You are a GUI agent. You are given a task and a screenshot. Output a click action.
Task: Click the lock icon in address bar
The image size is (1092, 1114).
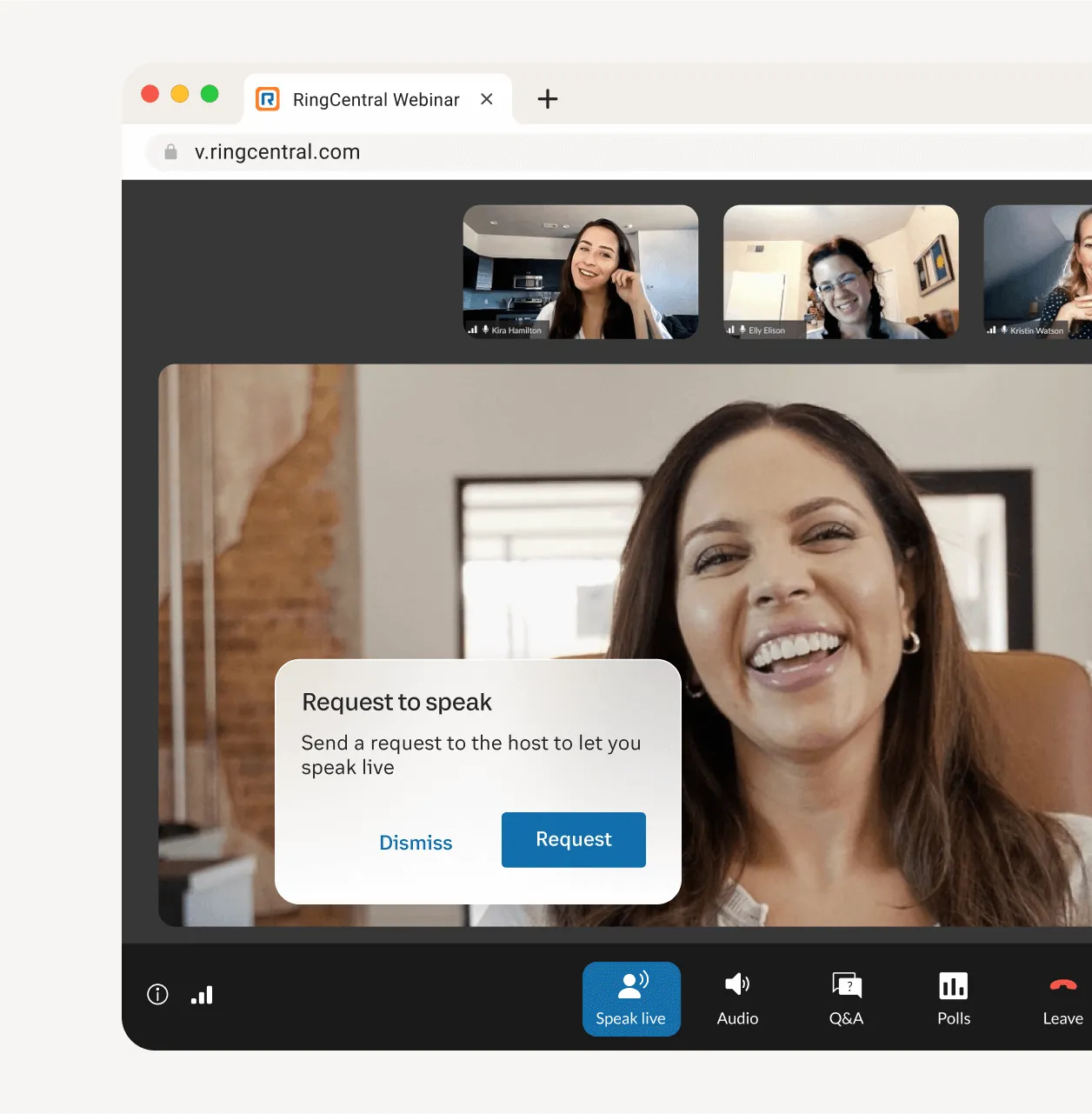(171, 152)
